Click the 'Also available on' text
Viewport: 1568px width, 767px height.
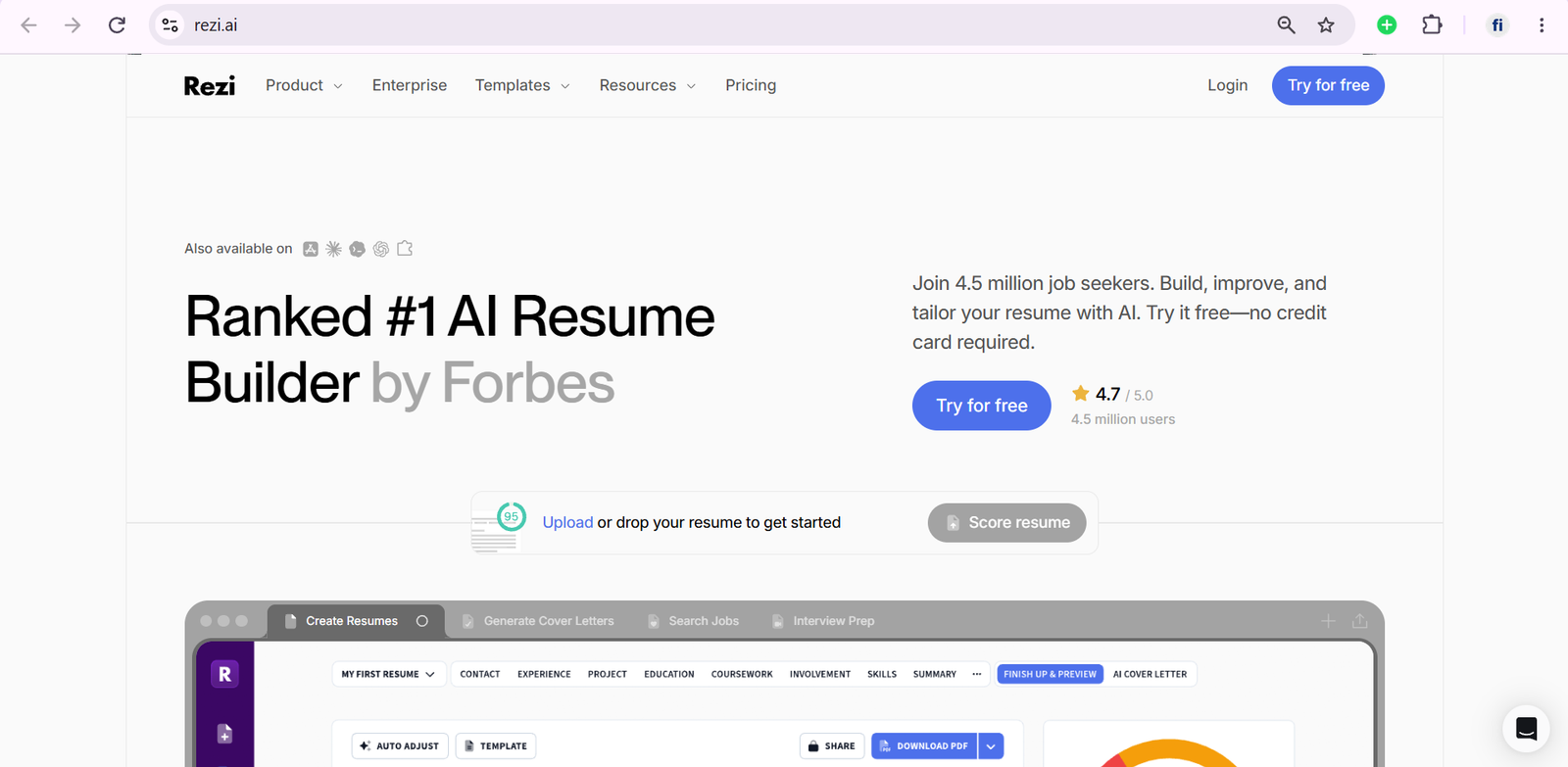(238, 249)
